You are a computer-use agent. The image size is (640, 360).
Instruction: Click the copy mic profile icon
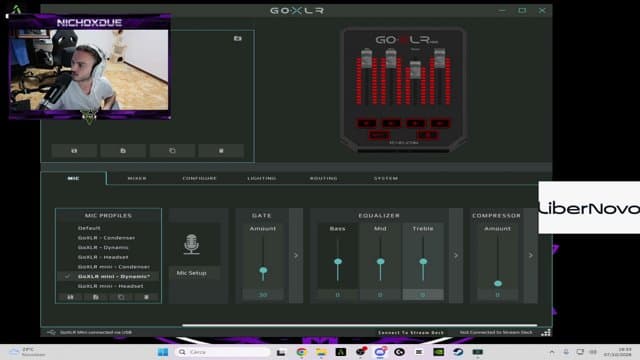121,297
